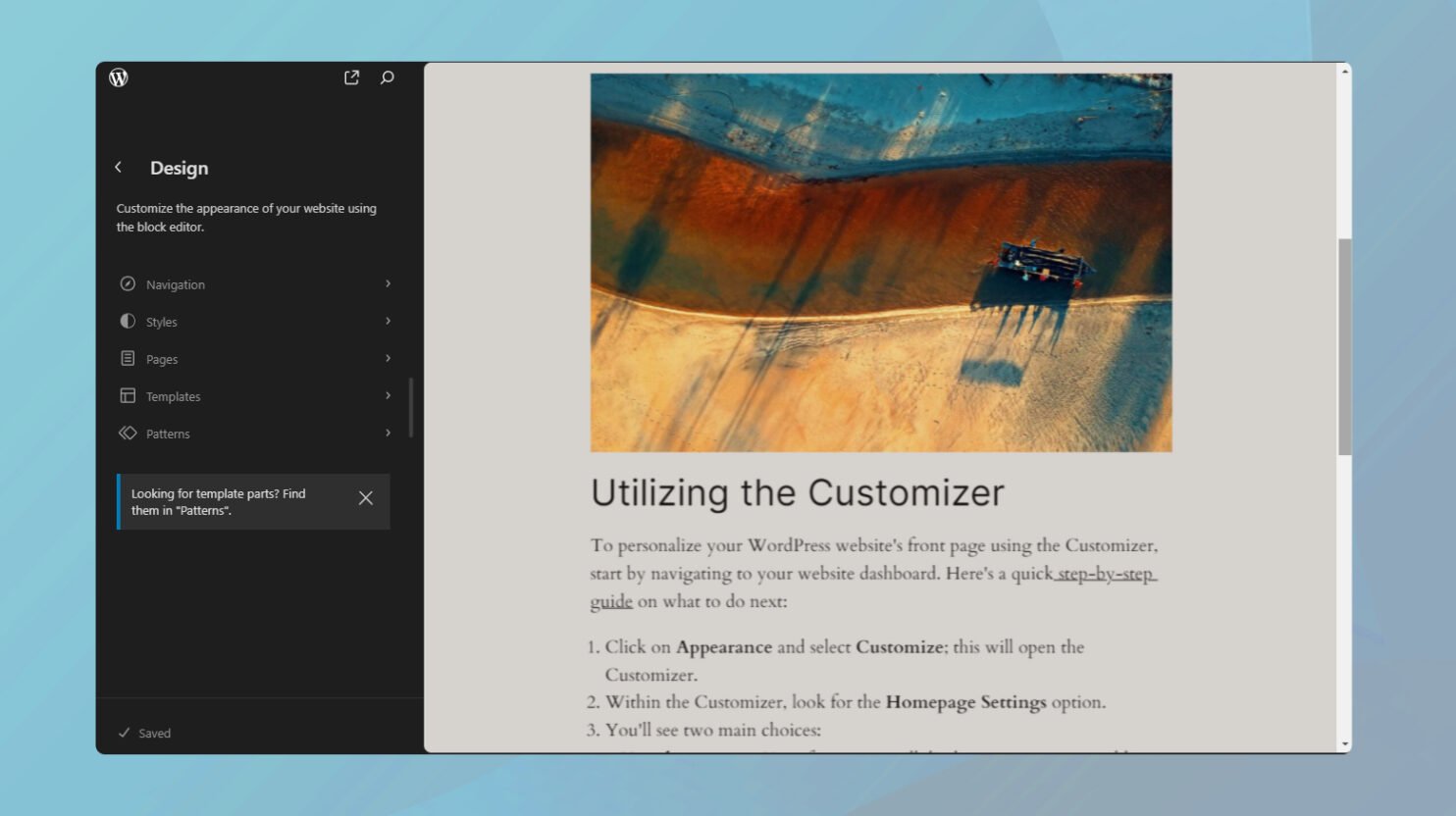
Task: Click the Styles half-circle icon
Action: 128,321
